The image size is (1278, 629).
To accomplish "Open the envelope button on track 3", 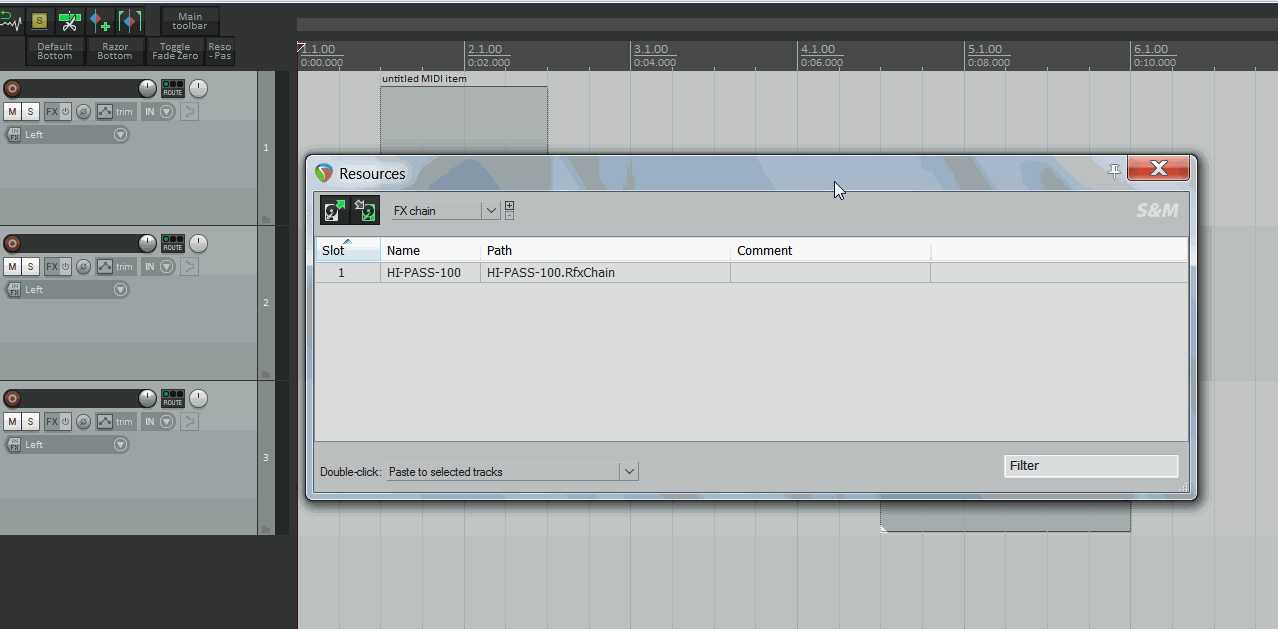I will click(104, 421).
